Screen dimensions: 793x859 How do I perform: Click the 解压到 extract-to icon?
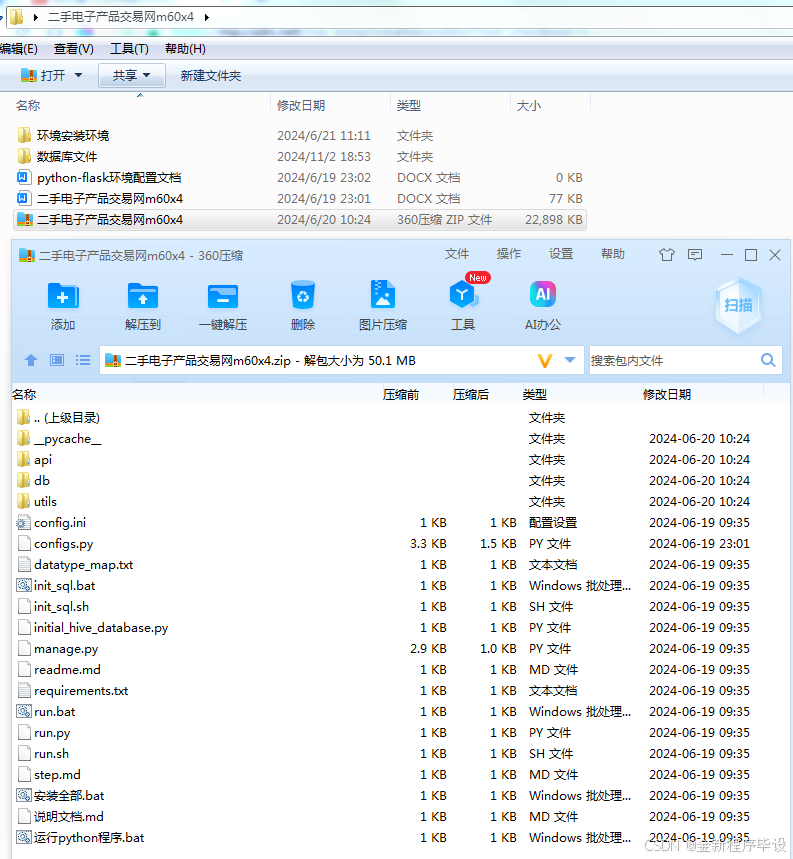pyautogui.click(x=143, y=296)
